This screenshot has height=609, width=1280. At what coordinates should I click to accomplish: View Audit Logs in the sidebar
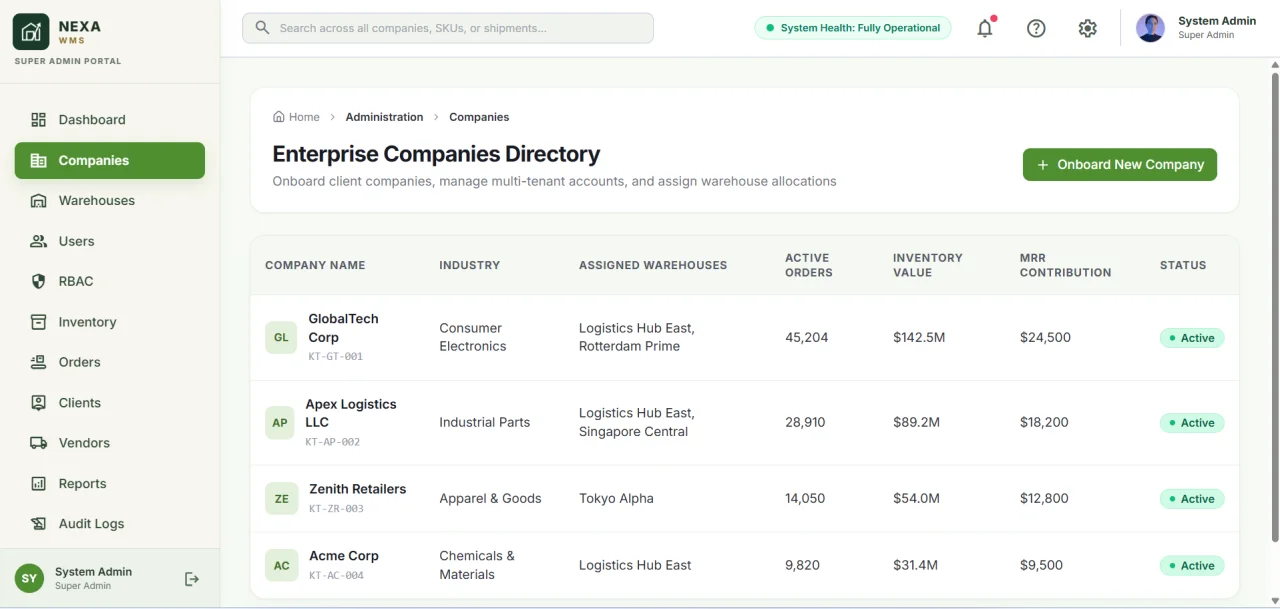110,524
